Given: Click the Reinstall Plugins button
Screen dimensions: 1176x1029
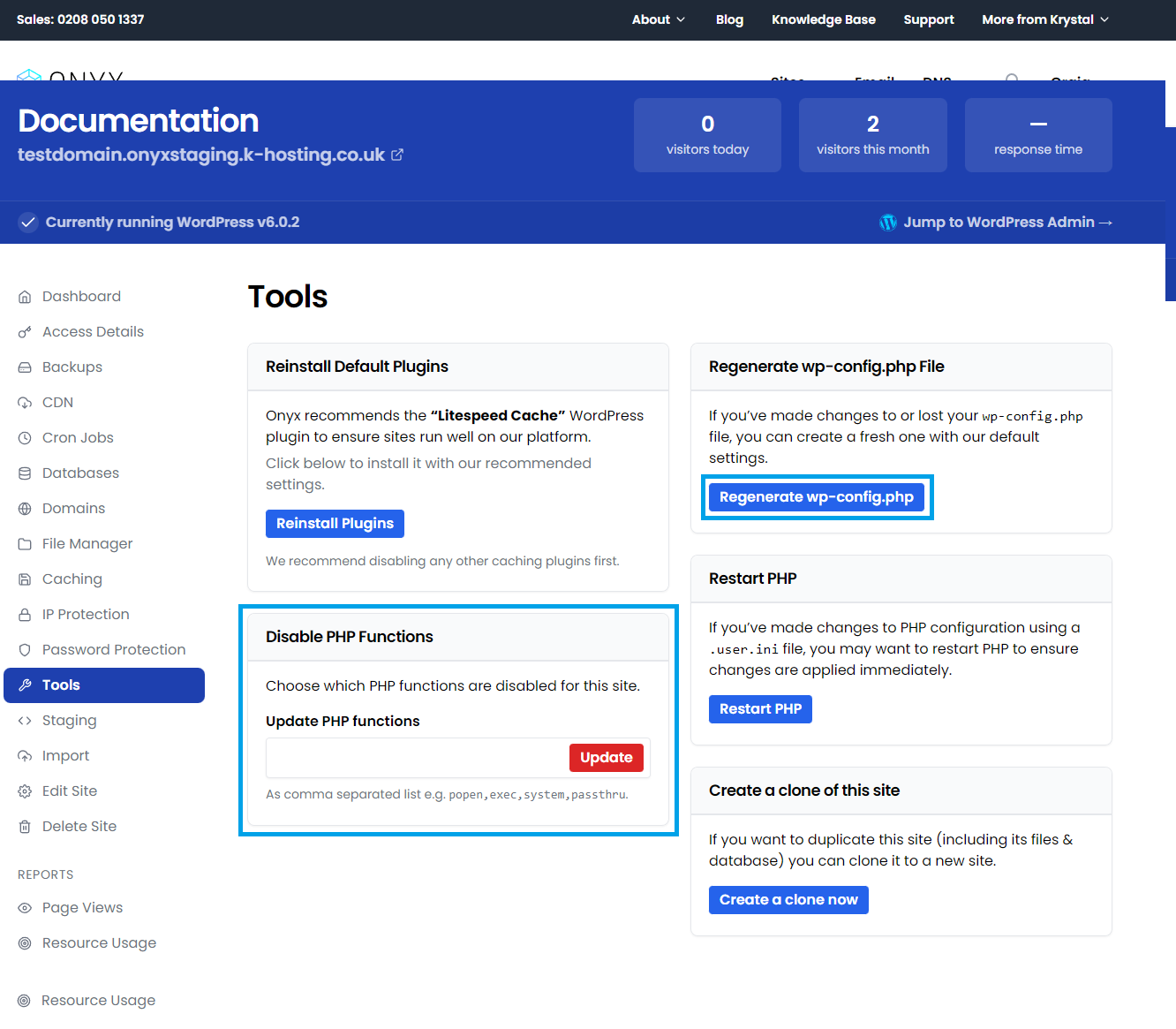Looking at the screenshot, I should (335, 524).
